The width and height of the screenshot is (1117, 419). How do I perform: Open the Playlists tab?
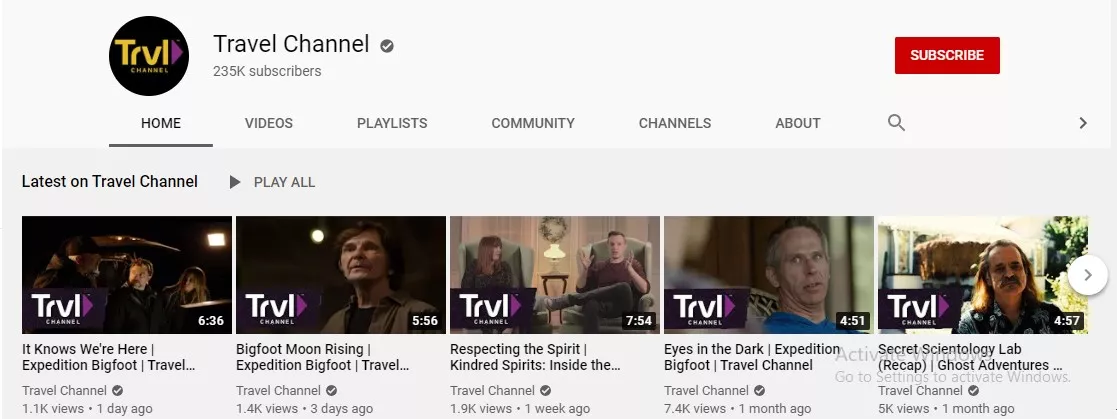click(392, 123)
